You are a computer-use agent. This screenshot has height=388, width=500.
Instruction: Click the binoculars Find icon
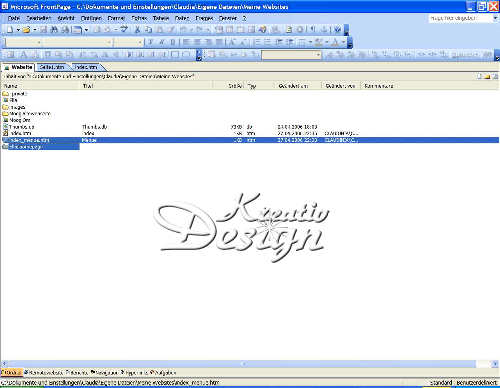click(x=54, y=30)
